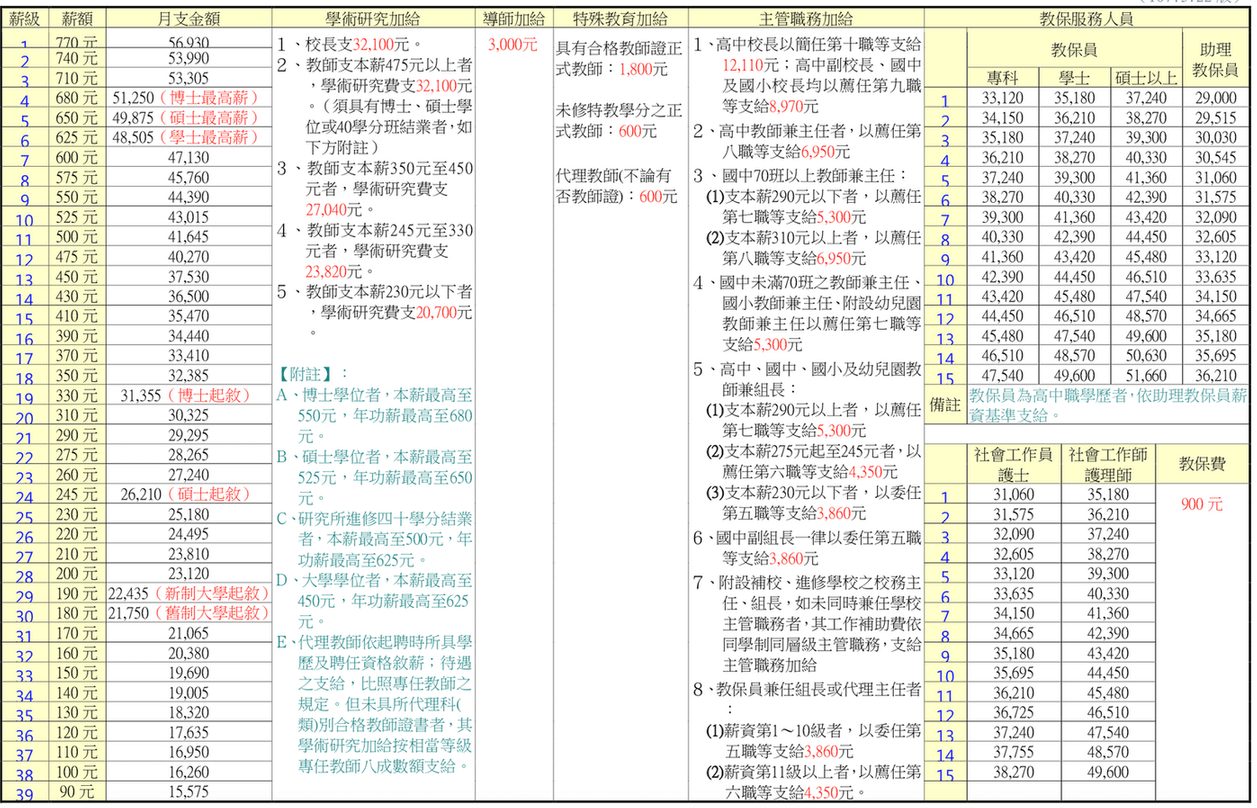Click the 助理教保員 column header
Screen dimensions: 1257x808
tap(1215, 59)
